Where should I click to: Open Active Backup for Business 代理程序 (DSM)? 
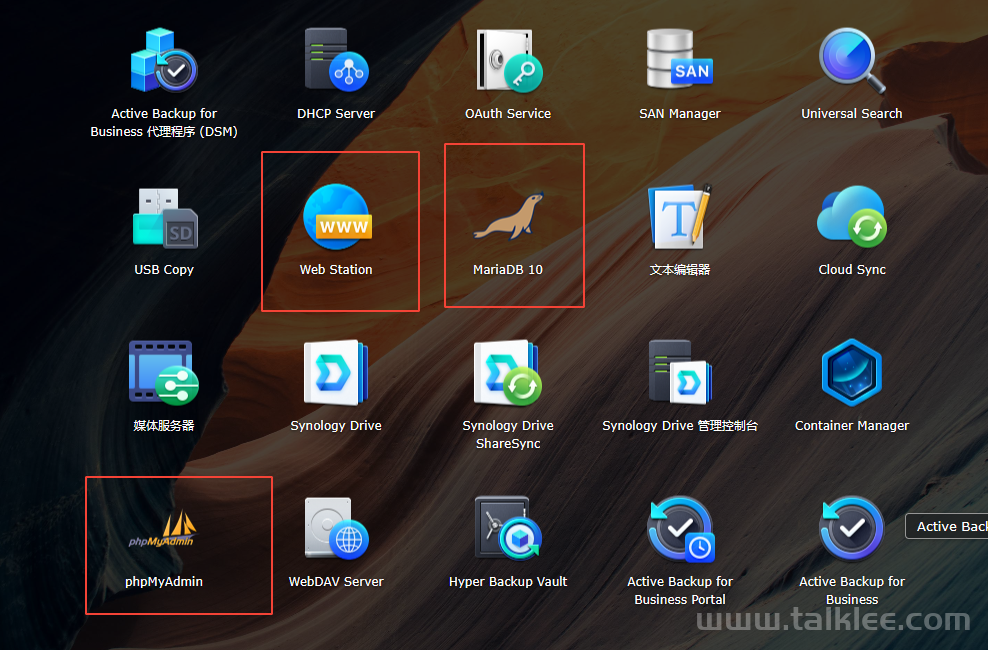(x=164, y=60)
